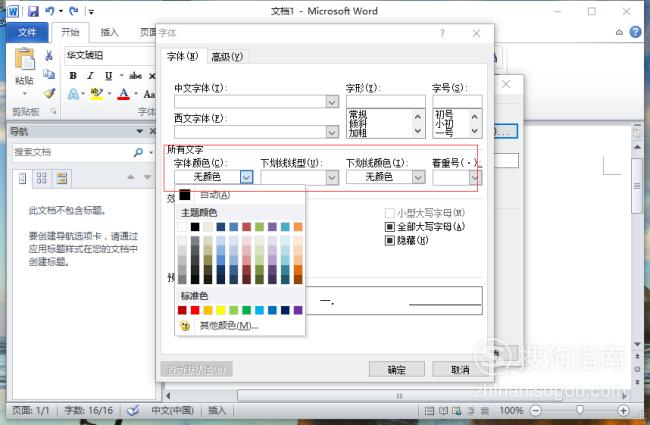
Task: Apply underline from the ribbon
Action: tap(108, 75)
